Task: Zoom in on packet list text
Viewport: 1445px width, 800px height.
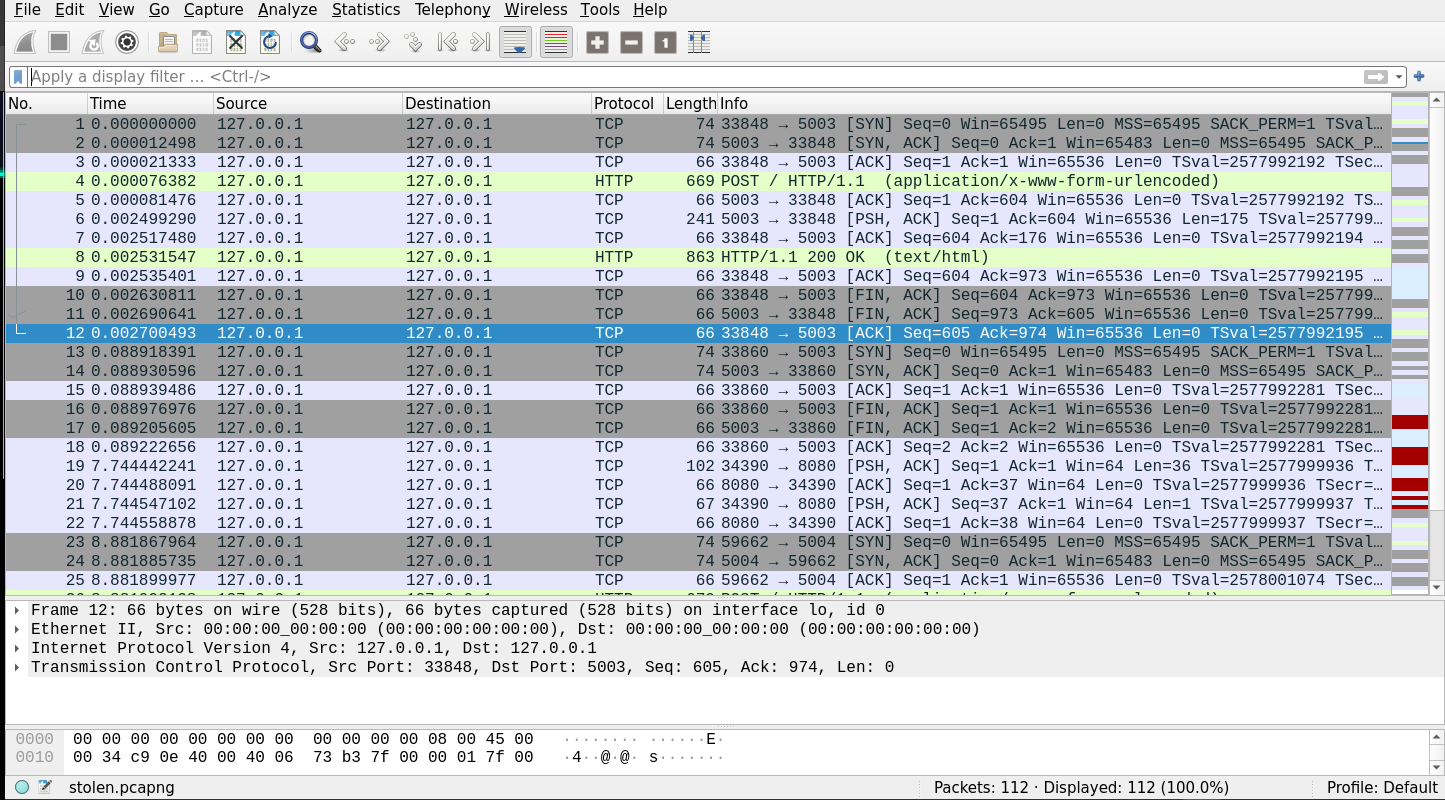Action: [x=597, y=42]
